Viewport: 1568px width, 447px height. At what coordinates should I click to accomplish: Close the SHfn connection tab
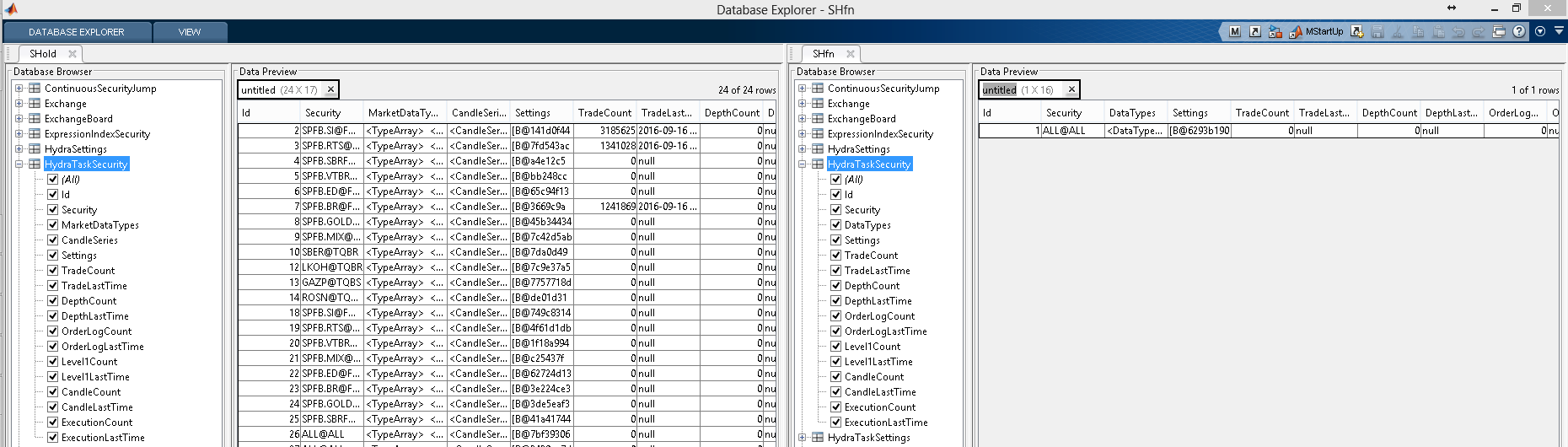click(851, 53)
